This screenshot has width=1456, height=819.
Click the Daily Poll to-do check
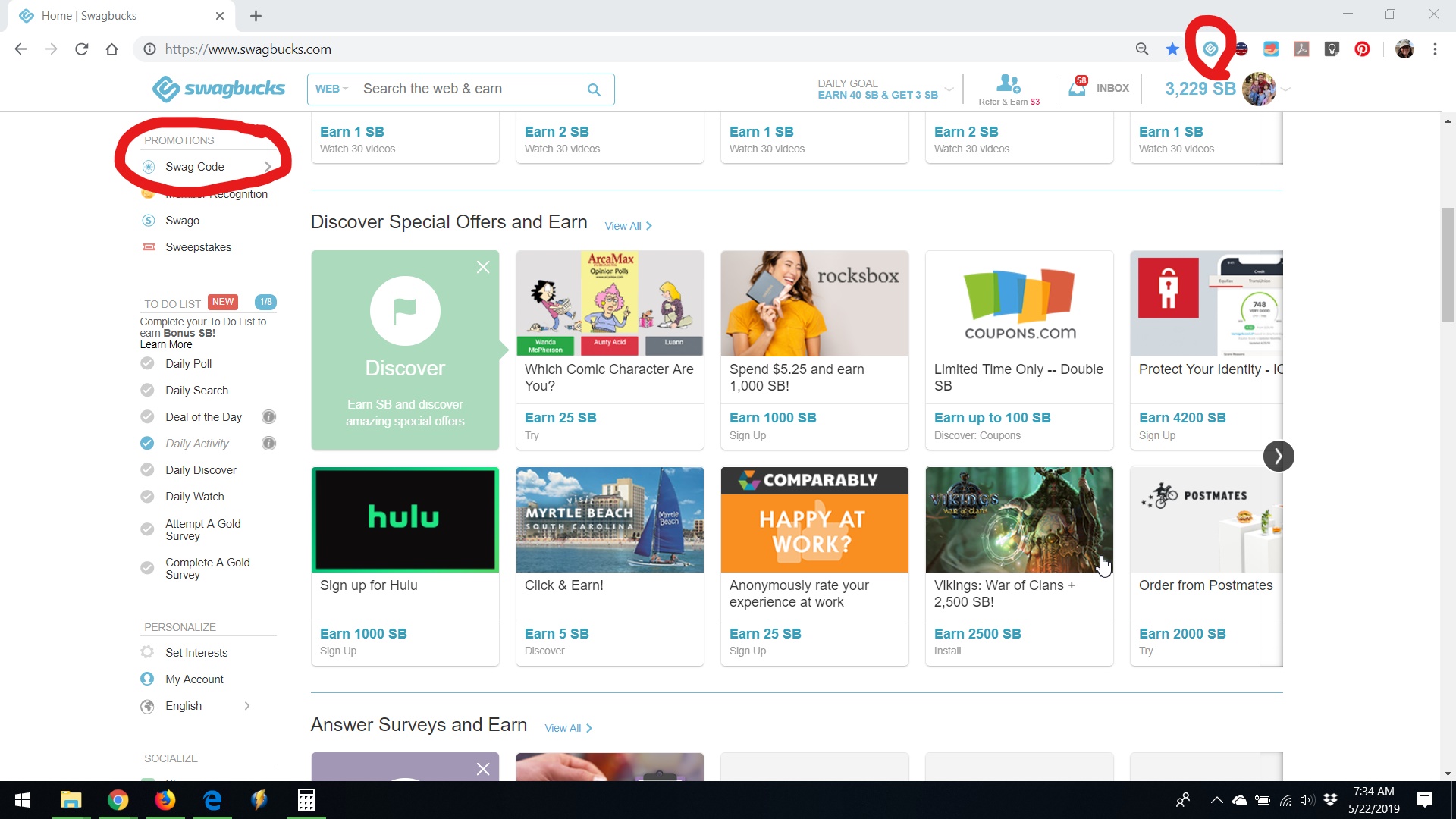tap(147, 364)
